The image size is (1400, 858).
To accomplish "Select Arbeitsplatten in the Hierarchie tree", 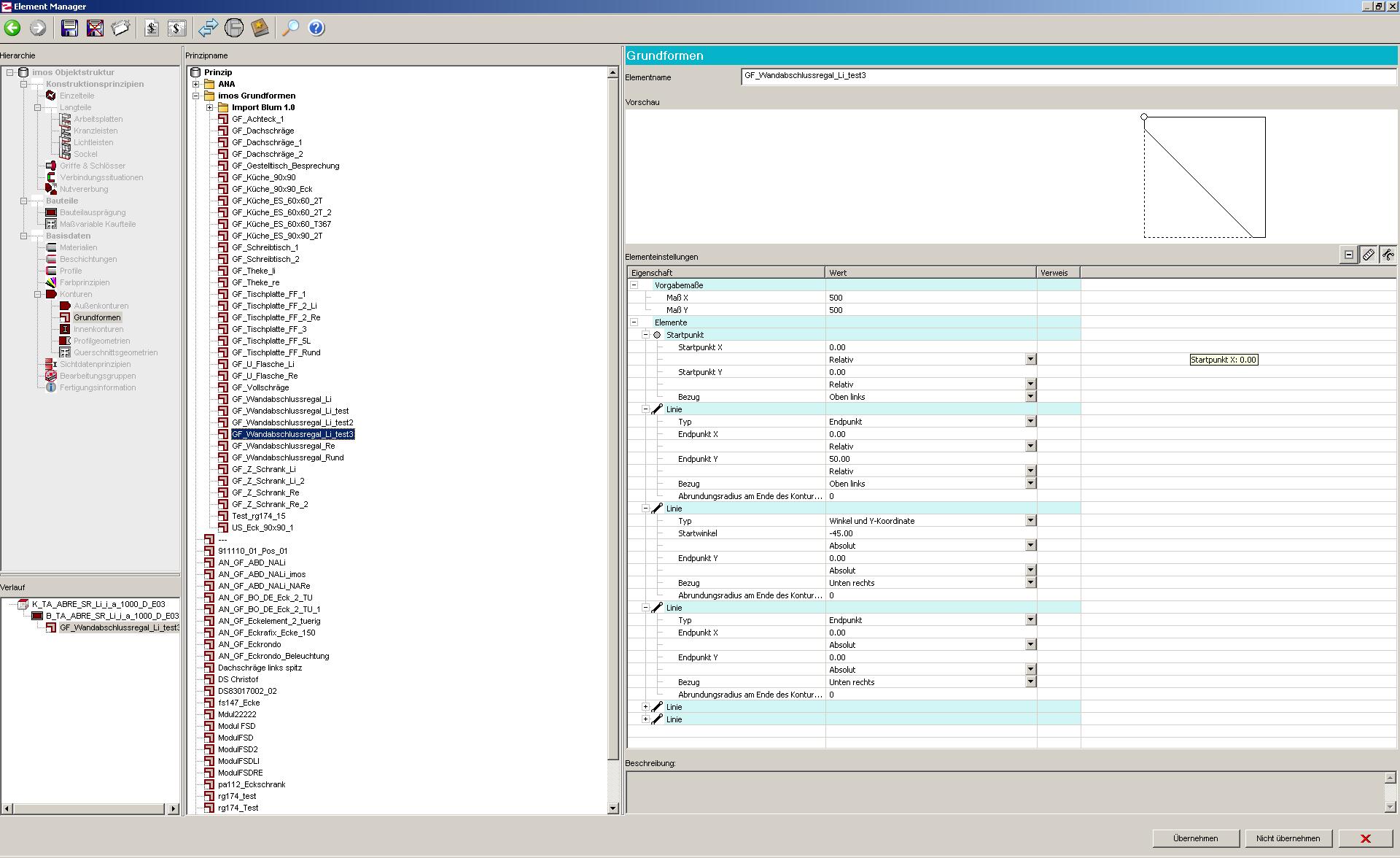I will pyautogui.click(x=98, y=119).
